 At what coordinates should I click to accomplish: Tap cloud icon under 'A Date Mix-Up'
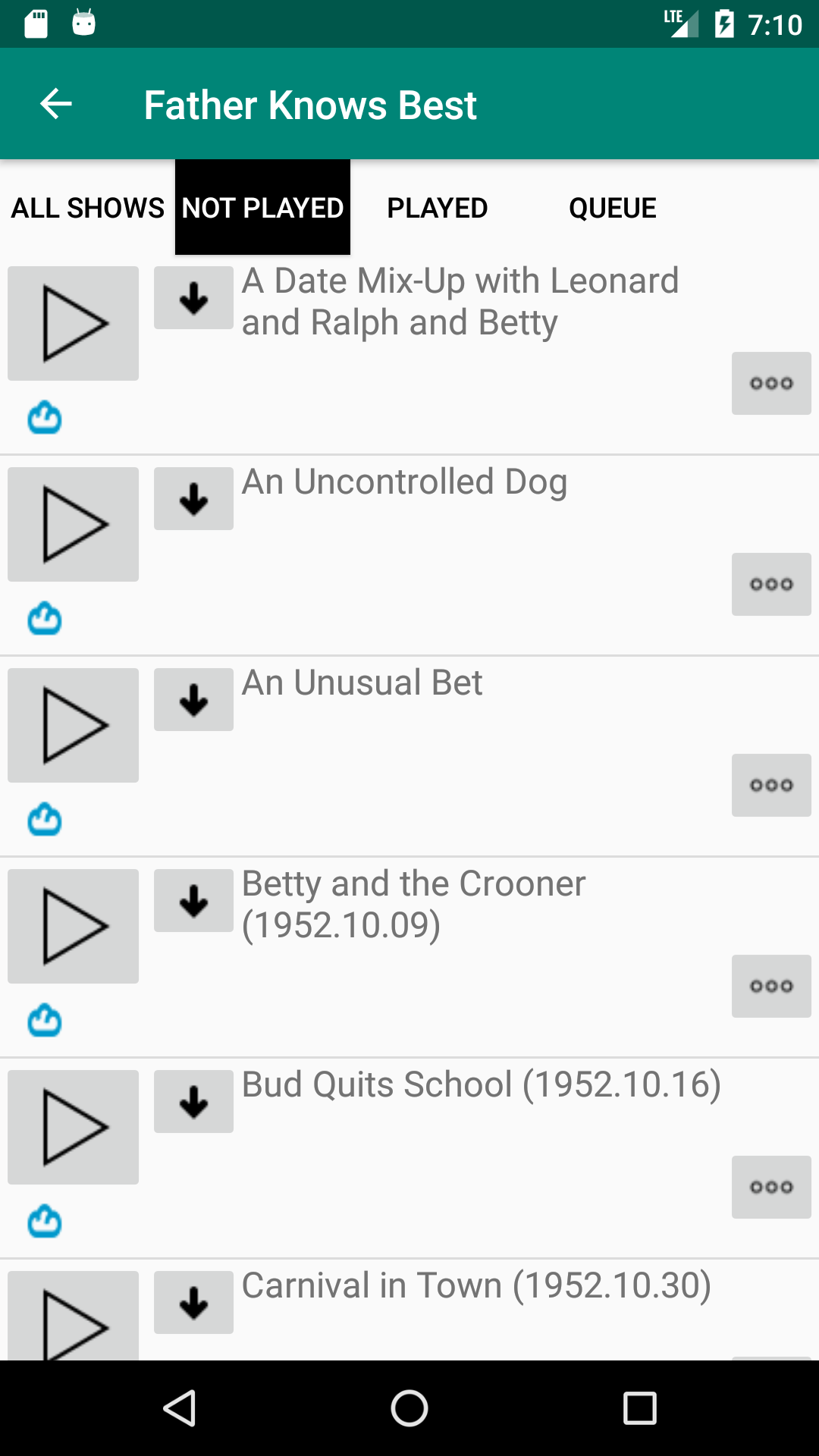click(45, 418)
